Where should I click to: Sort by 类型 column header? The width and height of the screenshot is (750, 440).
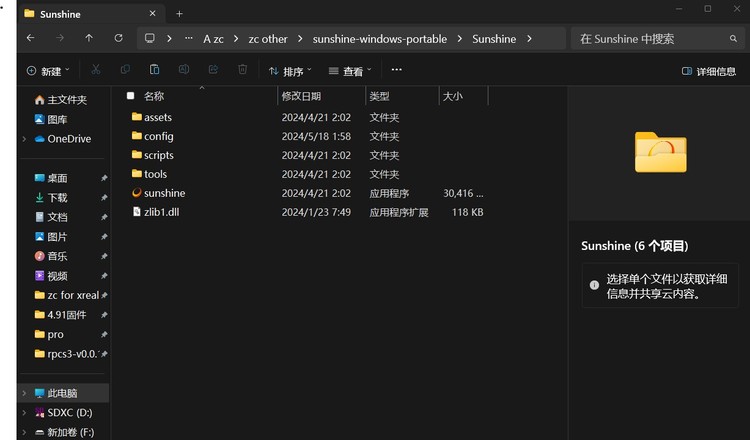click(x=379, y=96)
